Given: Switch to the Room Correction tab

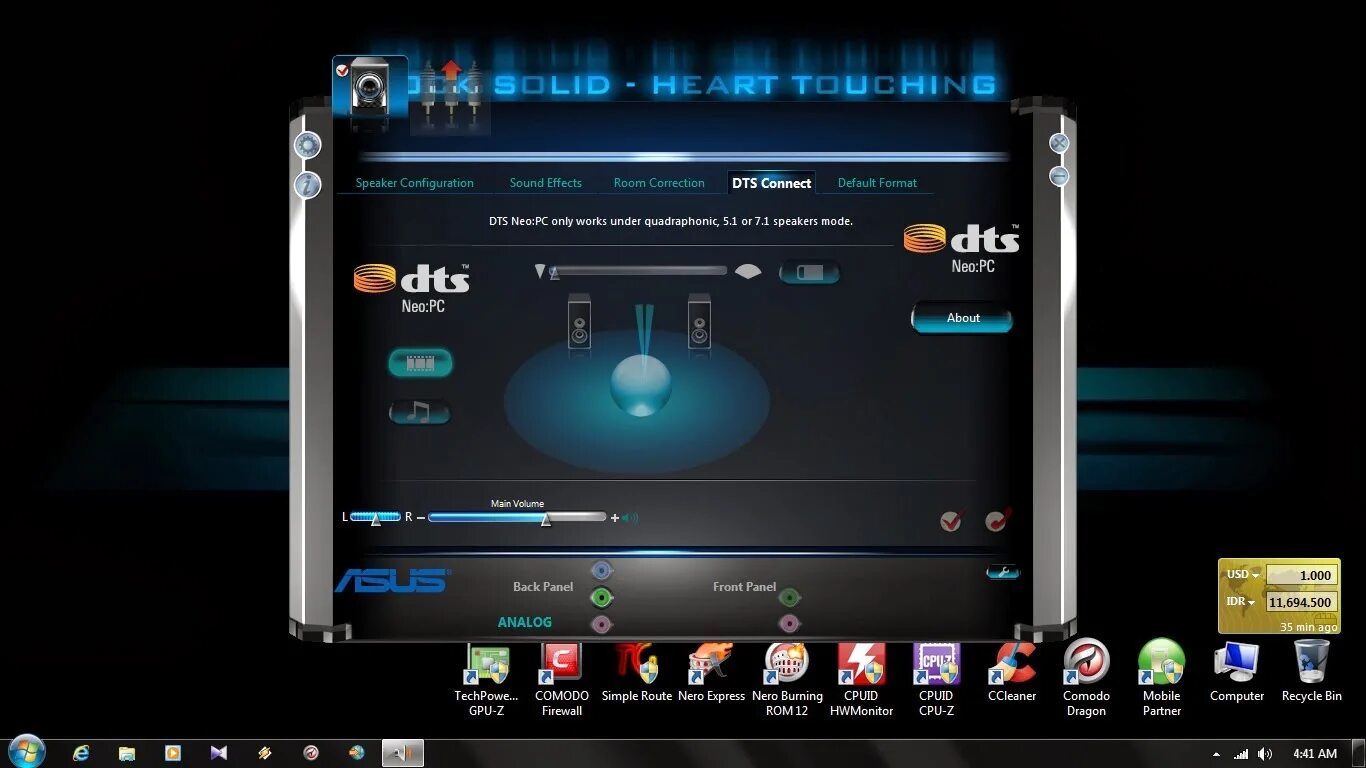Looking at the screenshot, I should pos(659,183).
